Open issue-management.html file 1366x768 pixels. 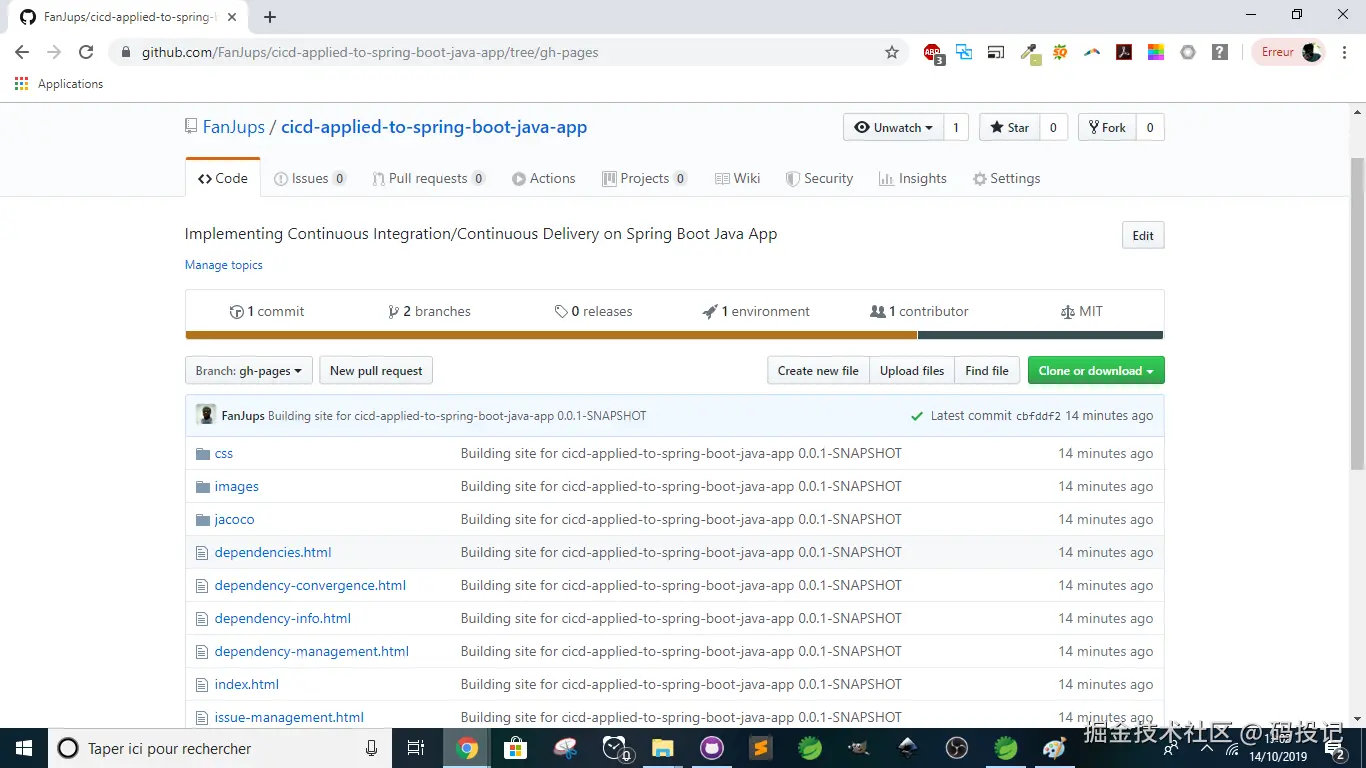[x=289, y=717]
